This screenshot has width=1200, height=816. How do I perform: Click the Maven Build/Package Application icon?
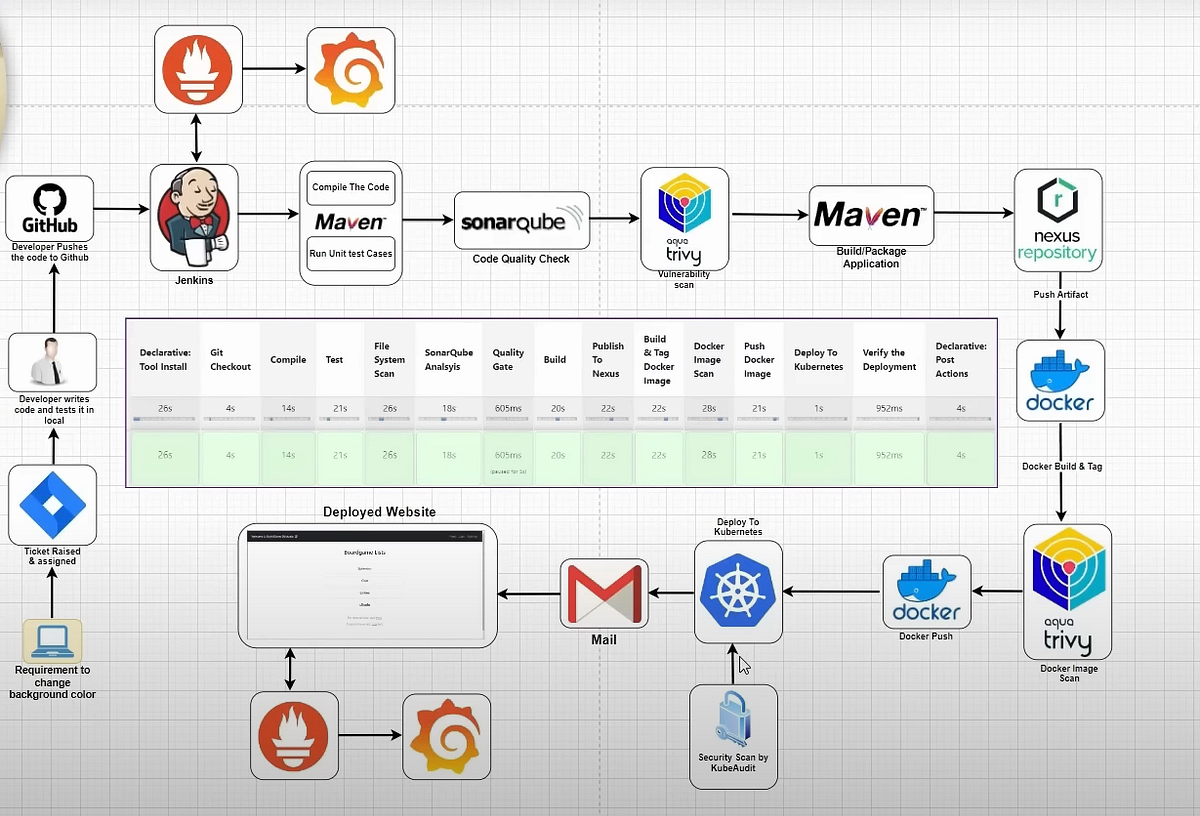point(869,215)
